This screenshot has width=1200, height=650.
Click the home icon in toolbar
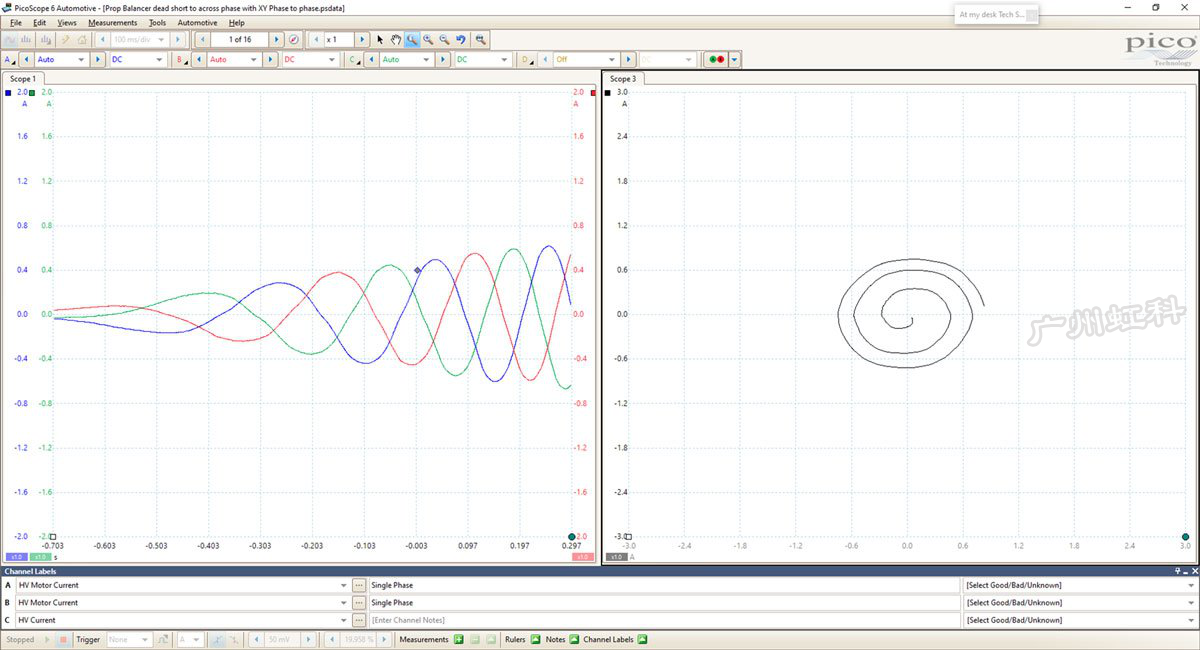coord(82,40)
